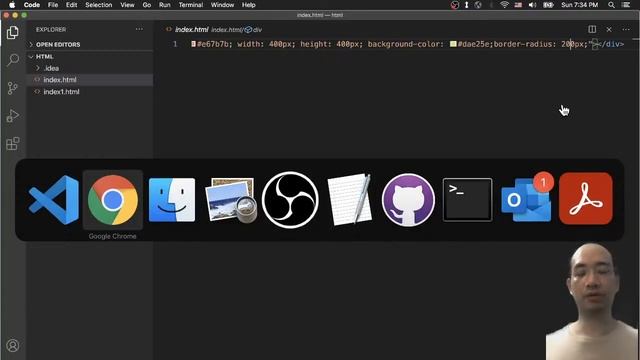Viewport: 640px width, 360px height.
Task: Click the split editor right icon
Action: (x=592, y=29)
